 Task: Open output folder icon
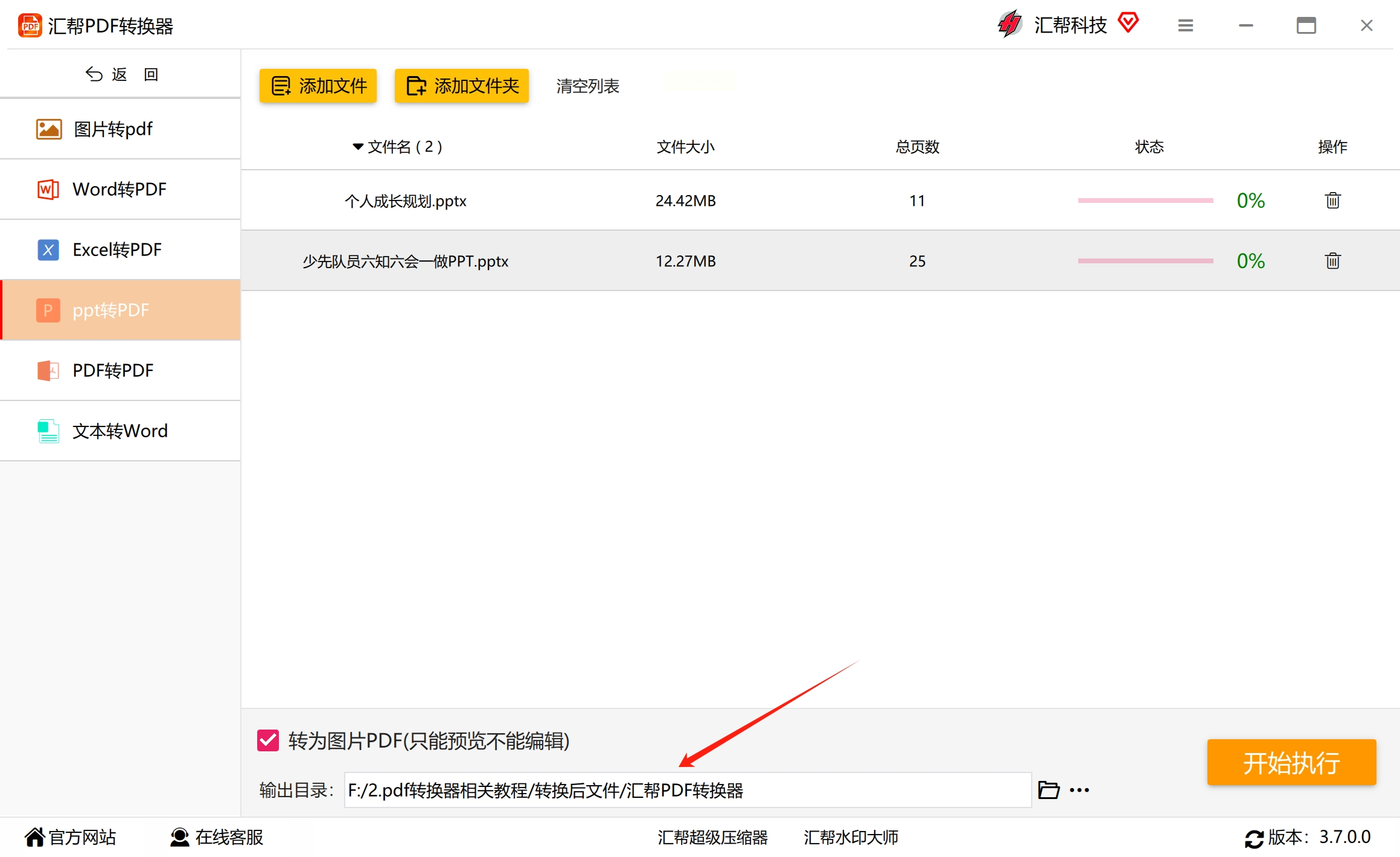click(1049, 790)
